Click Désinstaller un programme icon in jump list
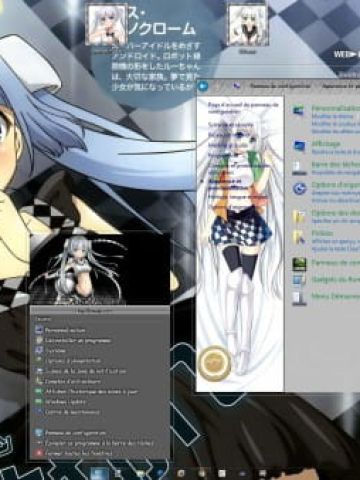Screen dimensions: 360x480 tap(39, 340)
